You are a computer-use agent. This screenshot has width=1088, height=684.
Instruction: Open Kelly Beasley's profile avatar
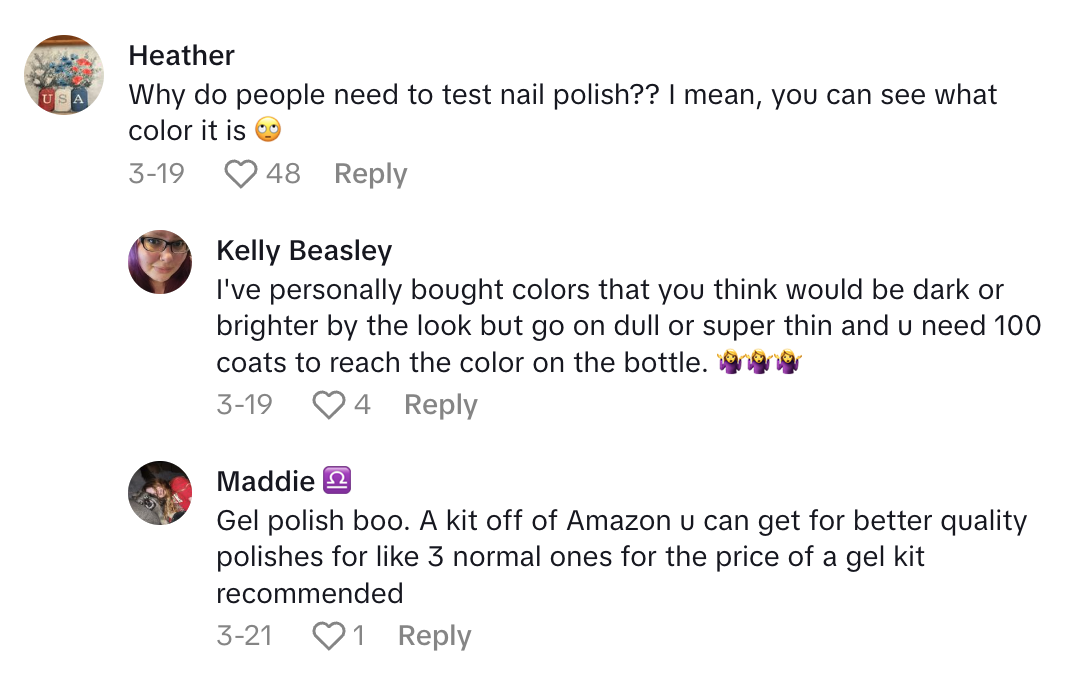coord(160,262)
